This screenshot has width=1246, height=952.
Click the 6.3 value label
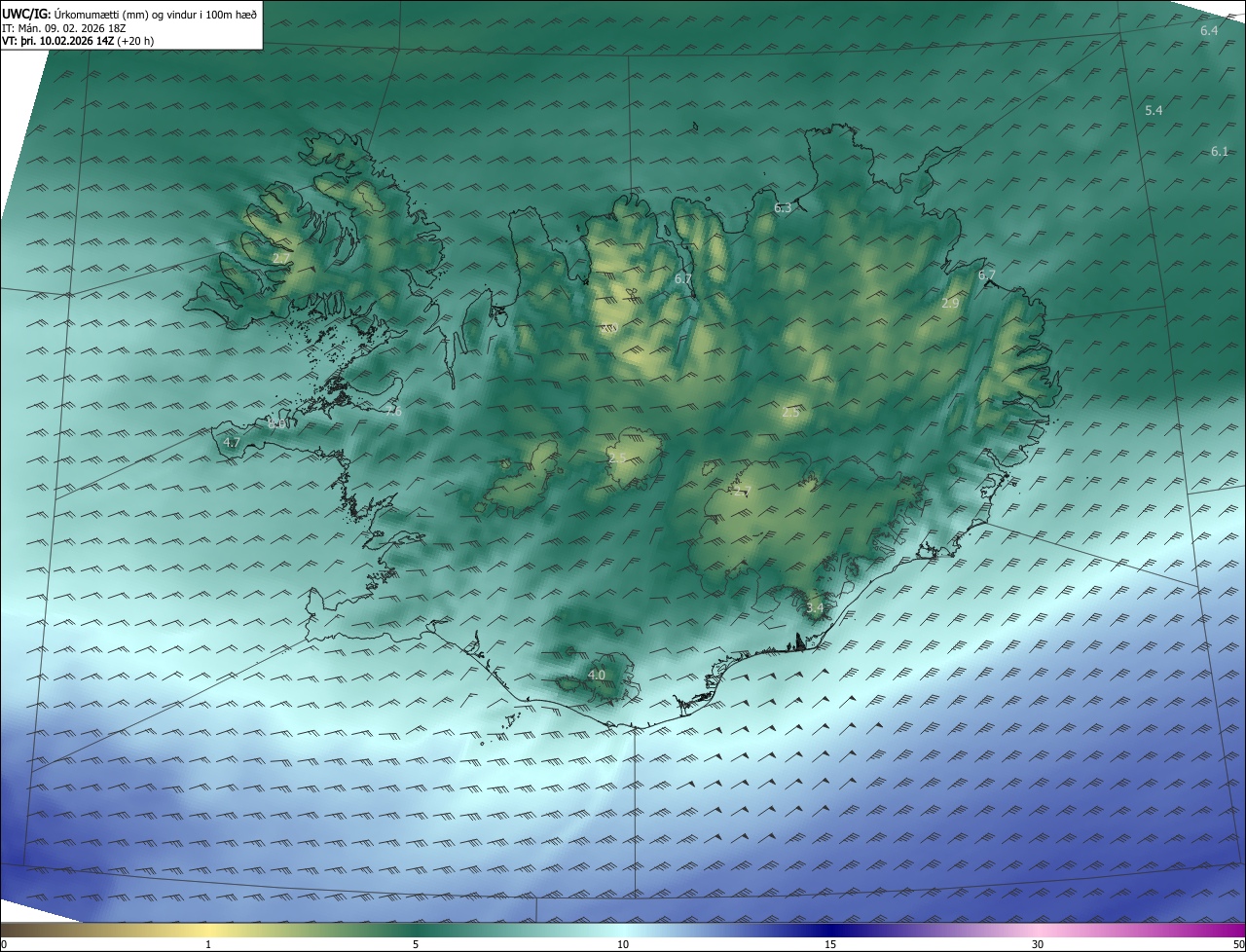[783, 208]
